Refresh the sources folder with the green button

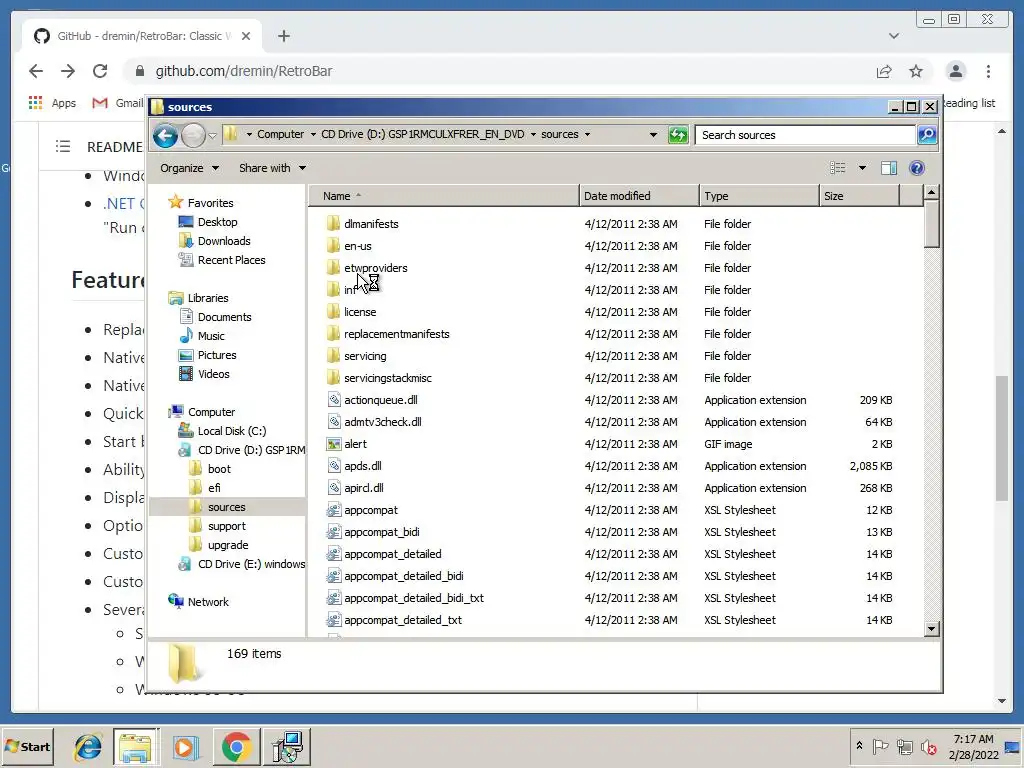pyautogui.click(x=678, y=135)
